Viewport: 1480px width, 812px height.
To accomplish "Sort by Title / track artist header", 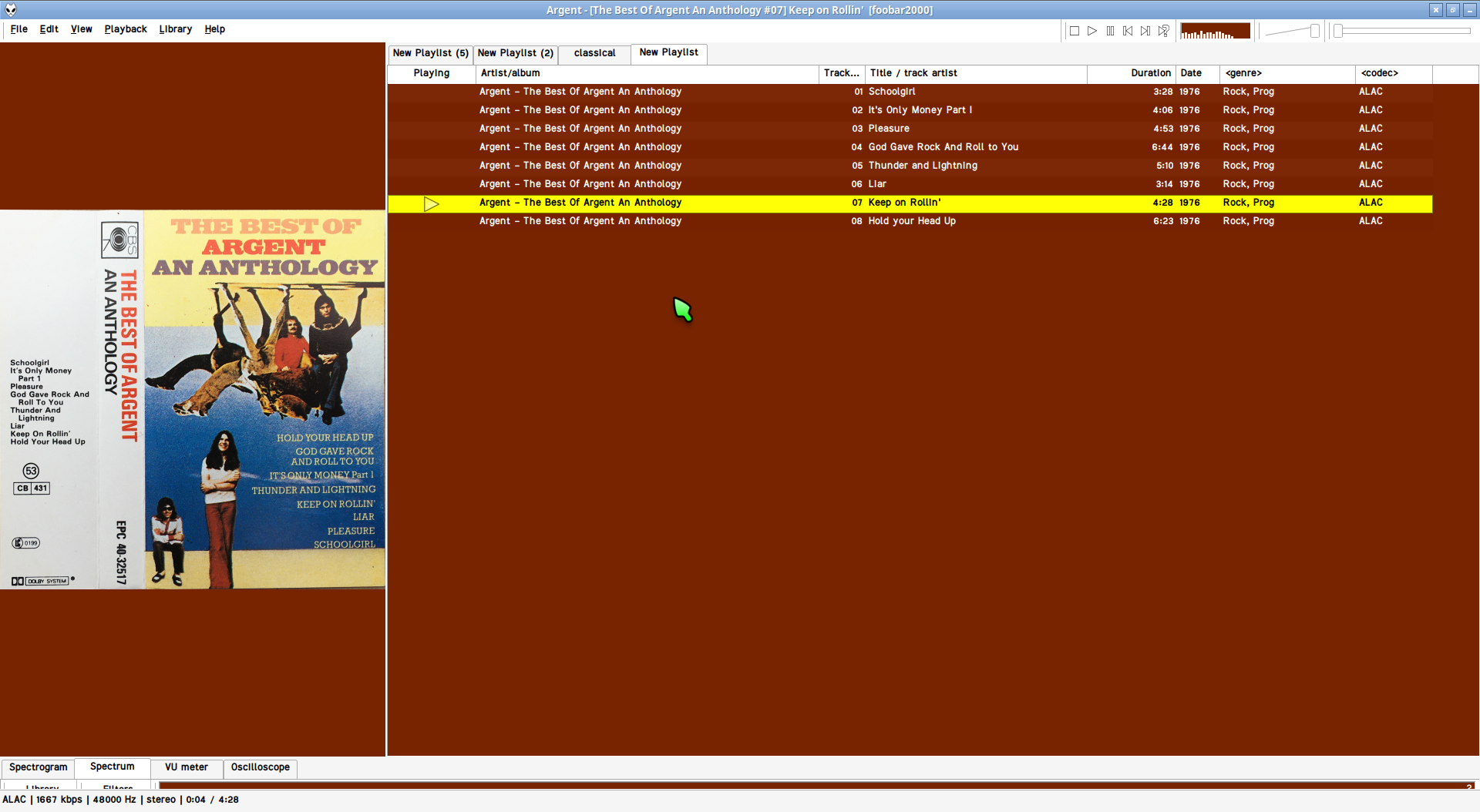I will point(976,73).
